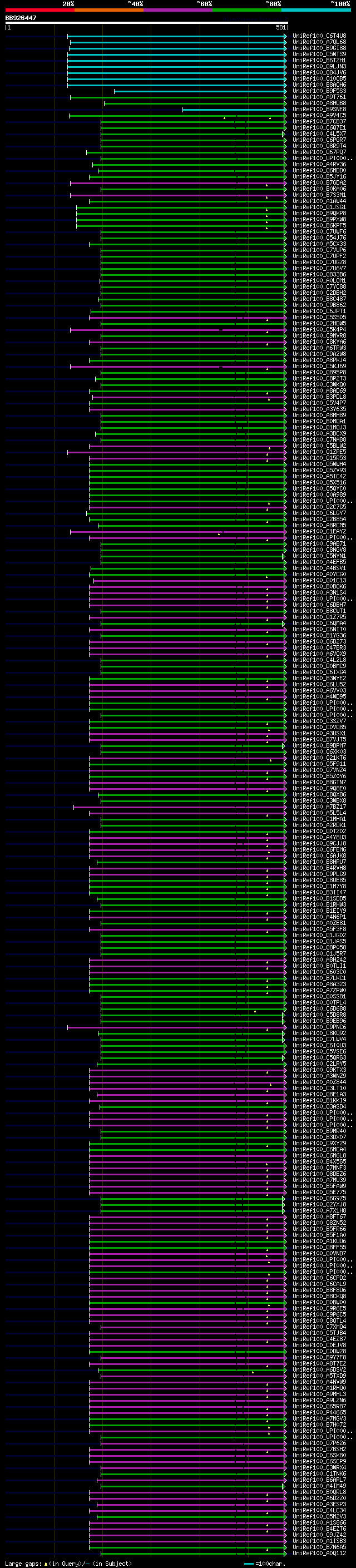Image resolution: width=356 pixels, height=1568 pixels.
Task: Select the UniRef100_Q21KT6 label
Action: [319, 758]
